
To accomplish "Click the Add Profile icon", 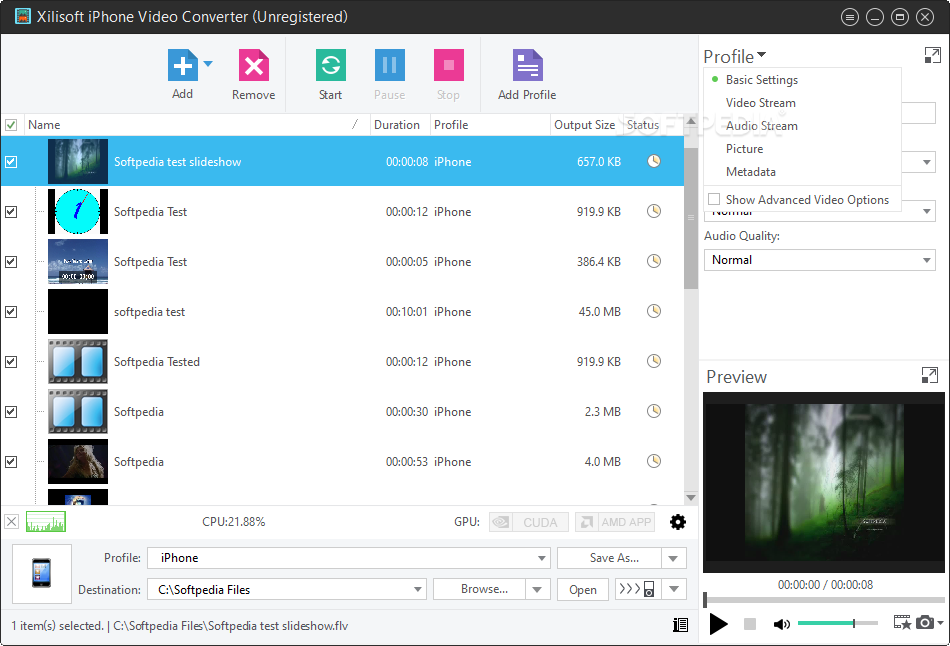I will [x=527, y=65].
